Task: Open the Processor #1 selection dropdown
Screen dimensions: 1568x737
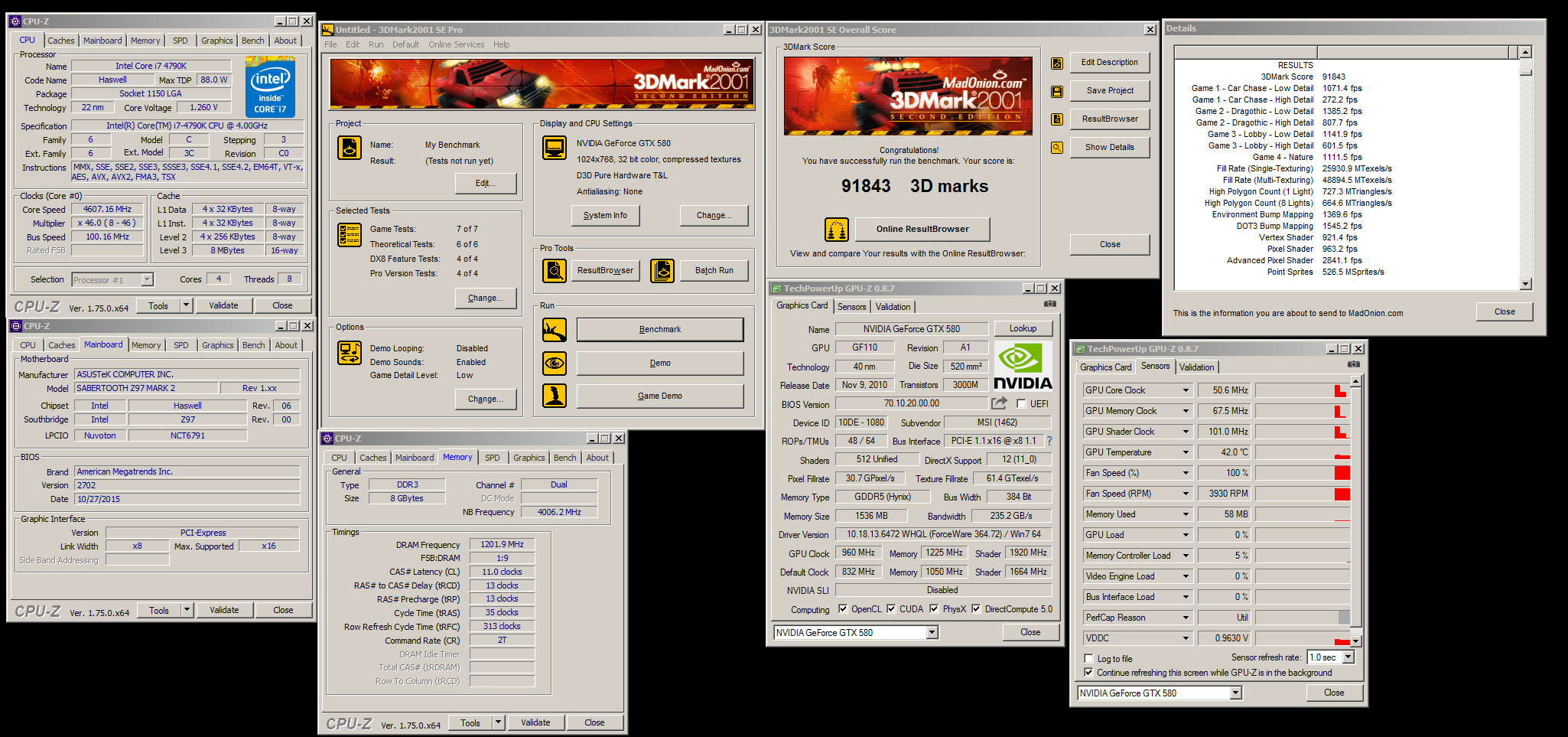Action: click(147, 280)
